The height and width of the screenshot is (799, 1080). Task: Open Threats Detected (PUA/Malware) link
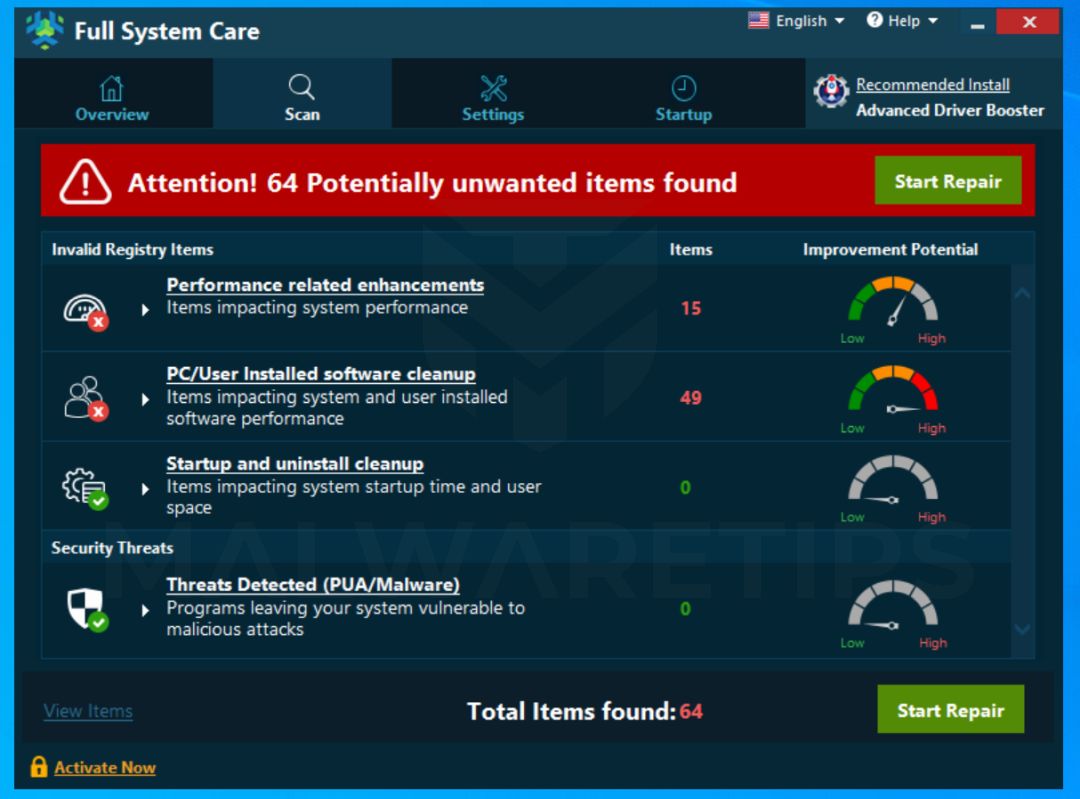pos(313,585)
